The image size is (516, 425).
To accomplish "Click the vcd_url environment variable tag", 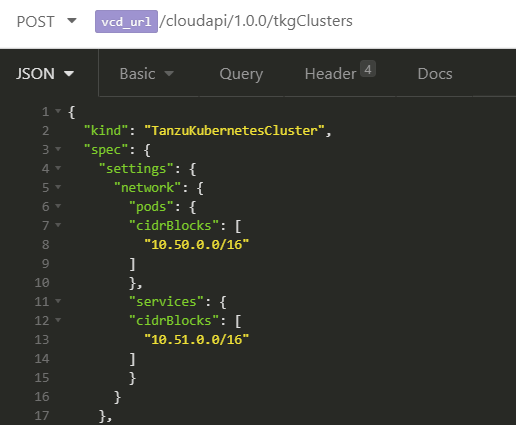I will coord(126,22).
